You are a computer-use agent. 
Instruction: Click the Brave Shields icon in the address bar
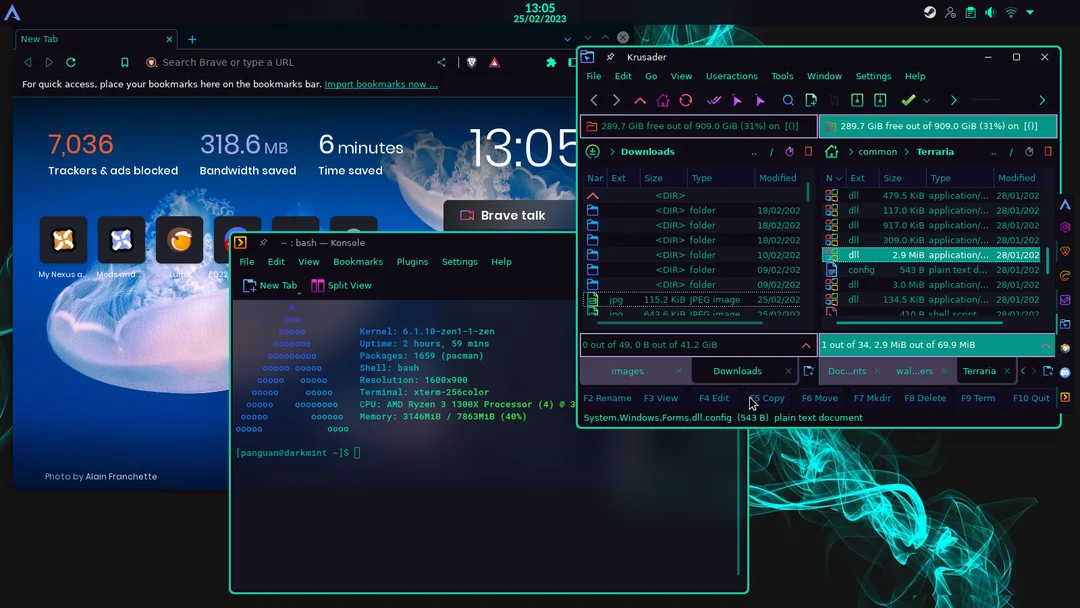(471, 62)
